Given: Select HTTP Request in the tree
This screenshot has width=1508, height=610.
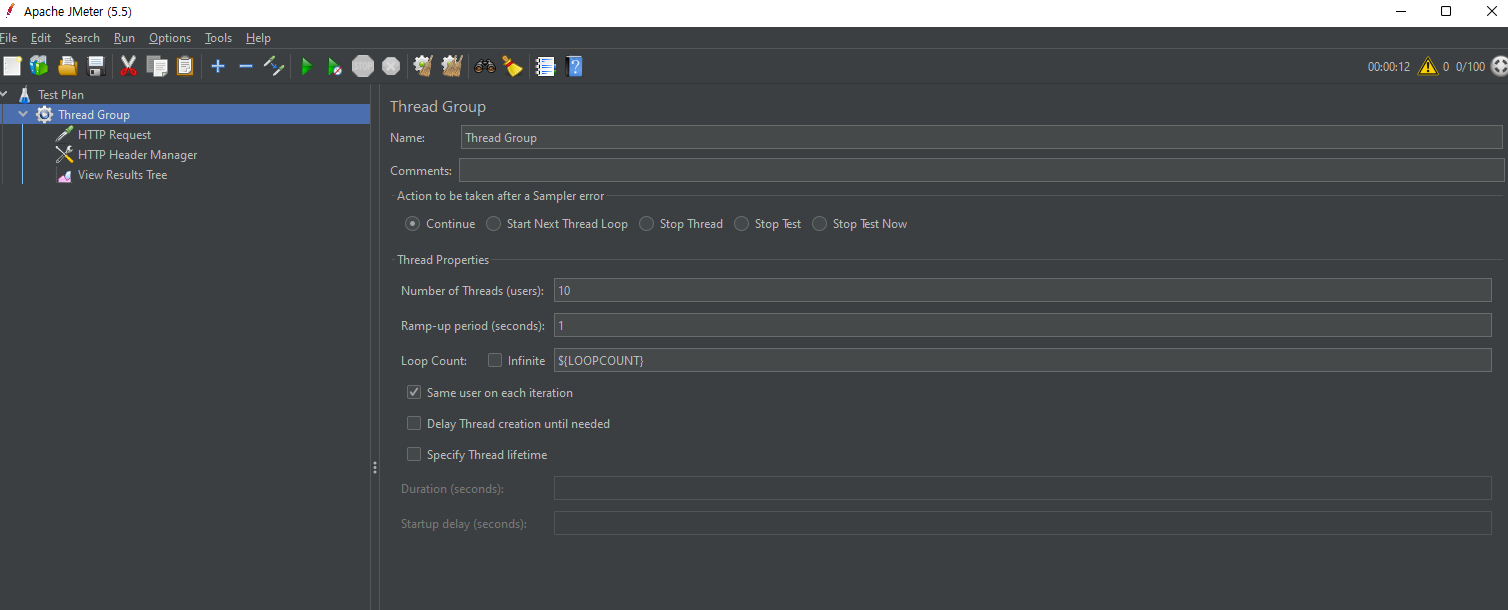Looking at the screenshot, I should 114,134.
